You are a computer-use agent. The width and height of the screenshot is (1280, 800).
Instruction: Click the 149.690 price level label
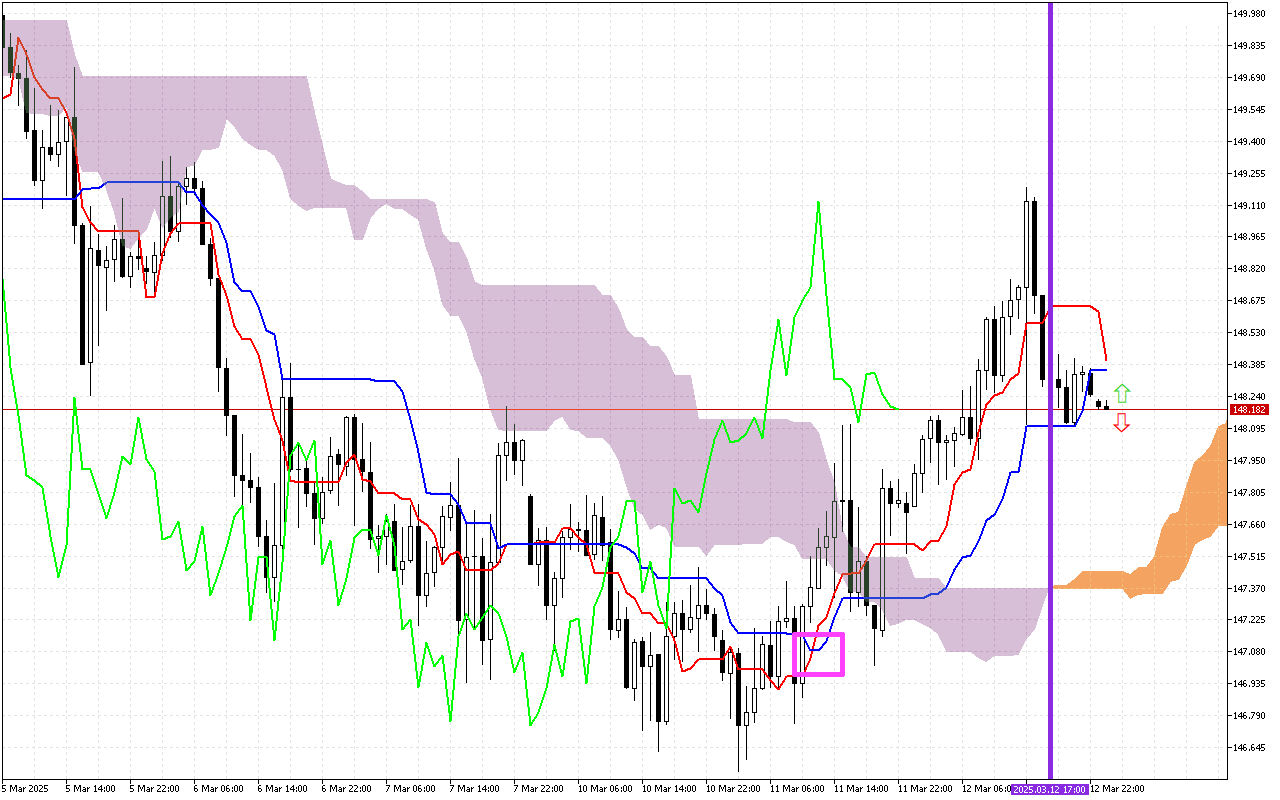click(1250, 78)
